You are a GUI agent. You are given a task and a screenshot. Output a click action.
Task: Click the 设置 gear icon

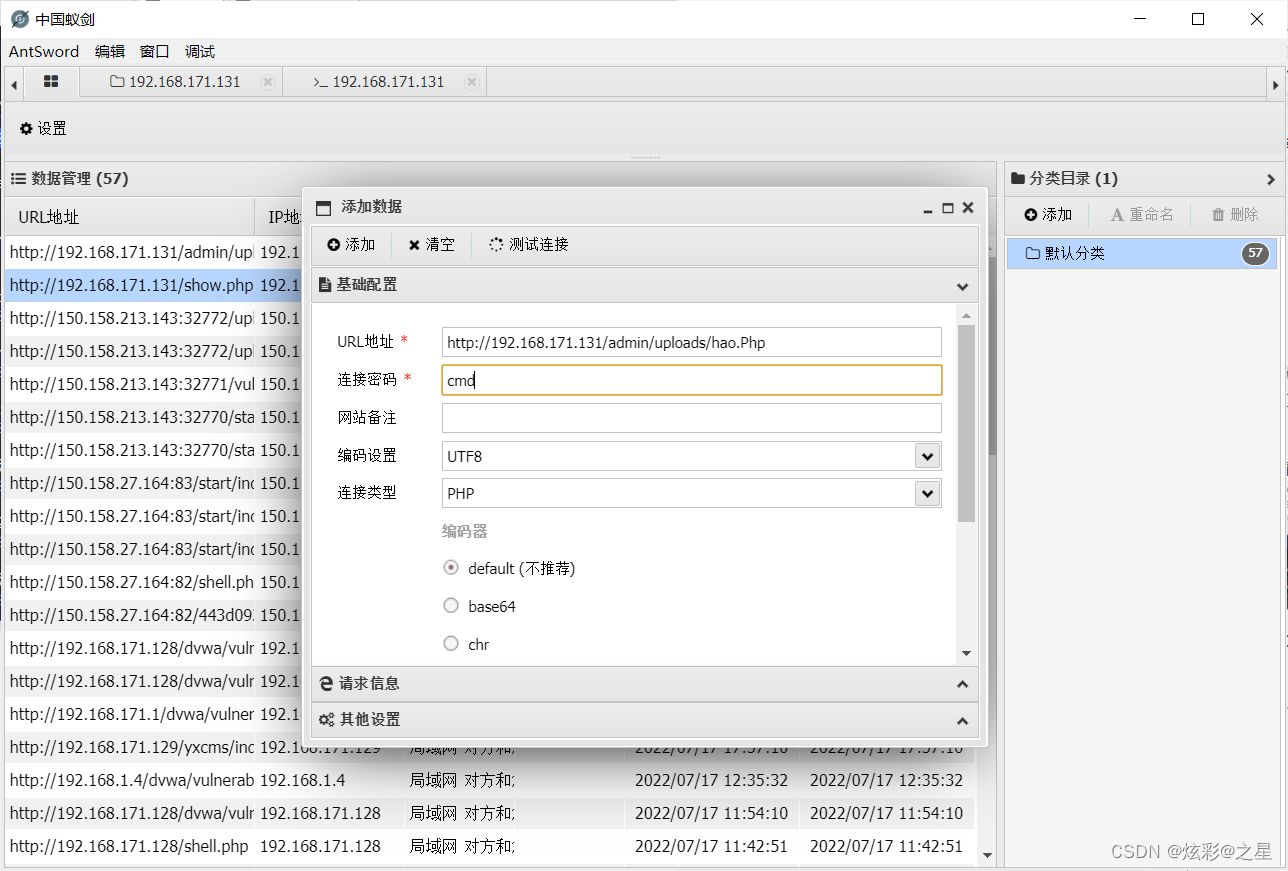tap(26, 129)
